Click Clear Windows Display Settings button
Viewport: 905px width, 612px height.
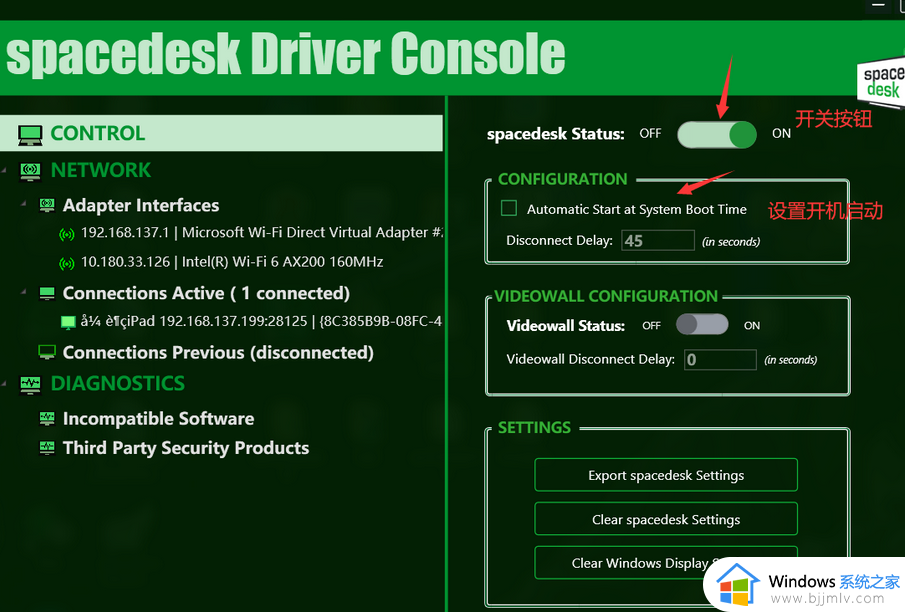coord(666,562)
